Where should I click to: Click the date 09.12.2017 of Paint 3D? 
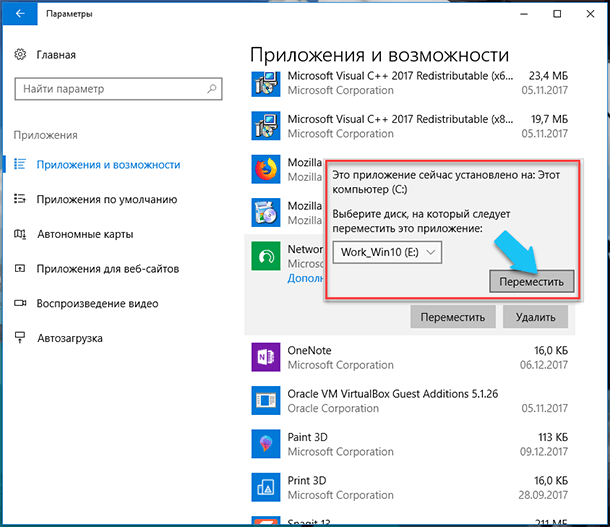coord(544,452)
